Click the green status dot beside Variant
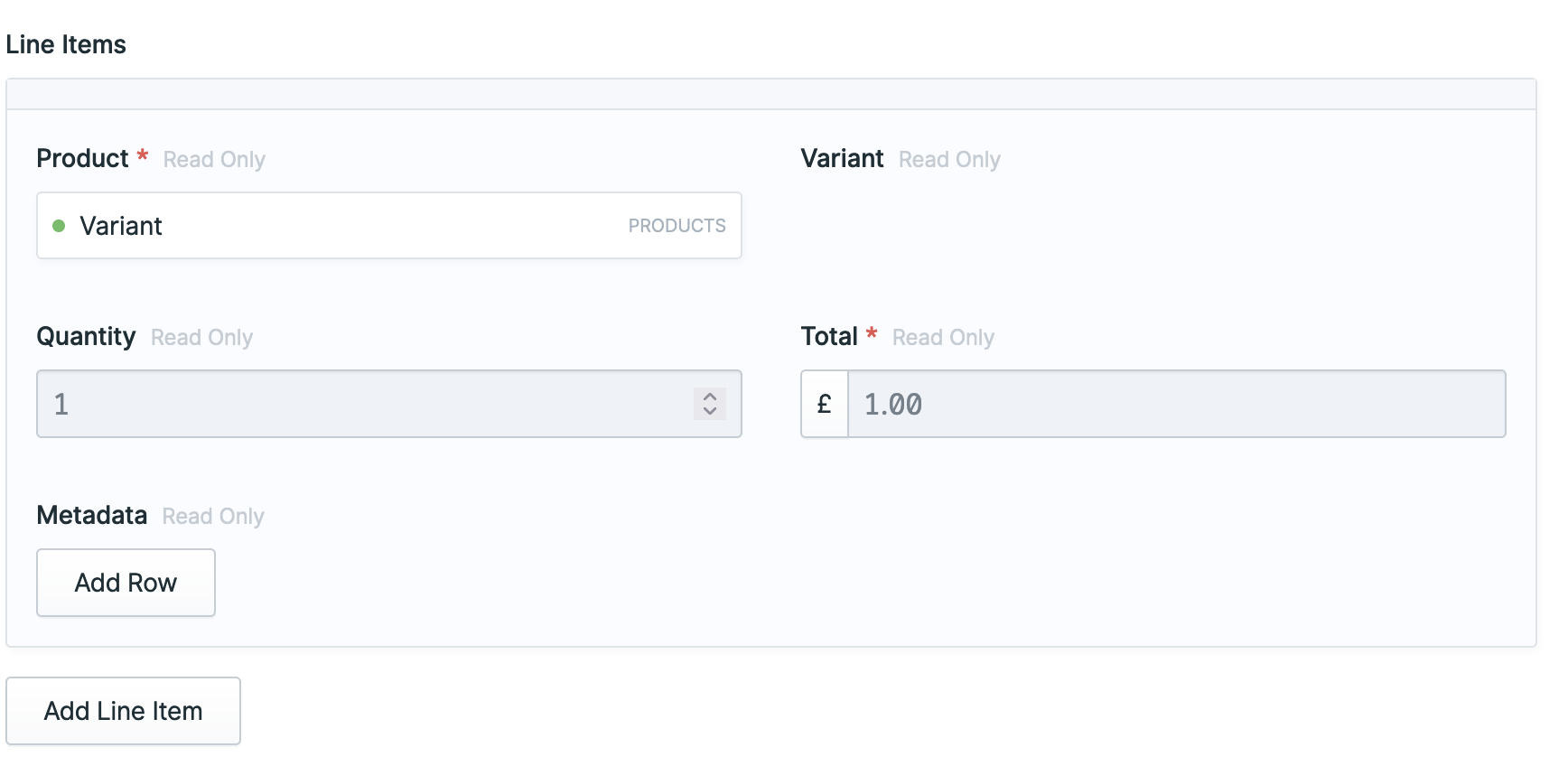Viewport: 1568px width, 766px height. (x=60, y=226)
